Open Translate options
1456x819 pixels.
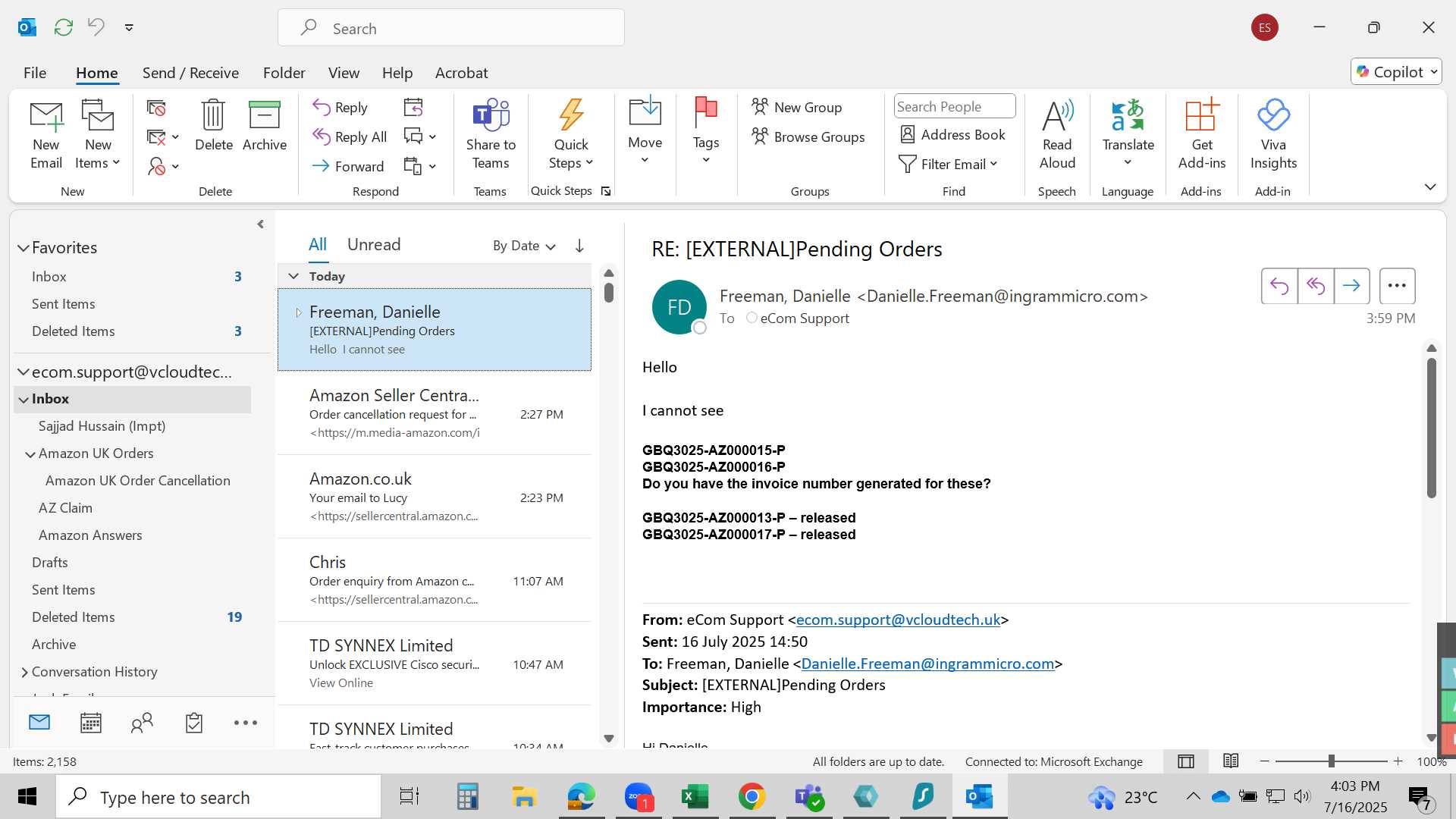(1128, 133)
